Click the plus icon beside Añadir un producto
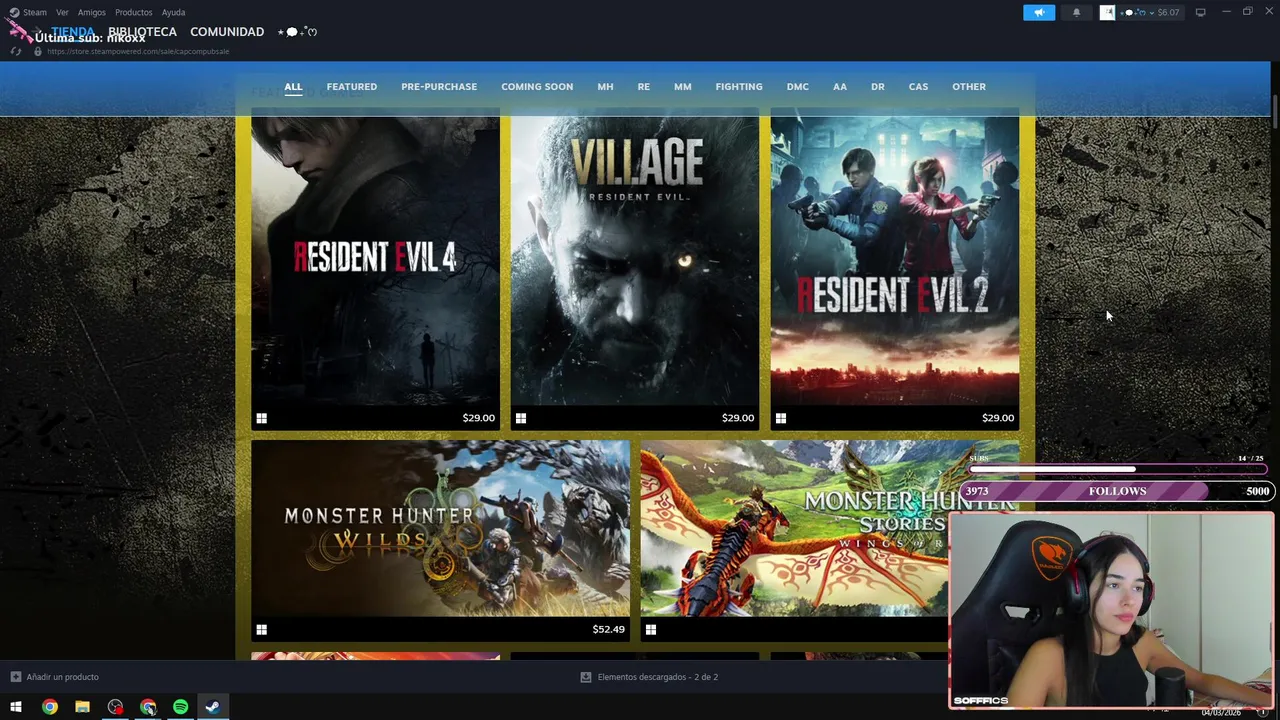The image size is (1280, 720). click(x=15, y=677)
